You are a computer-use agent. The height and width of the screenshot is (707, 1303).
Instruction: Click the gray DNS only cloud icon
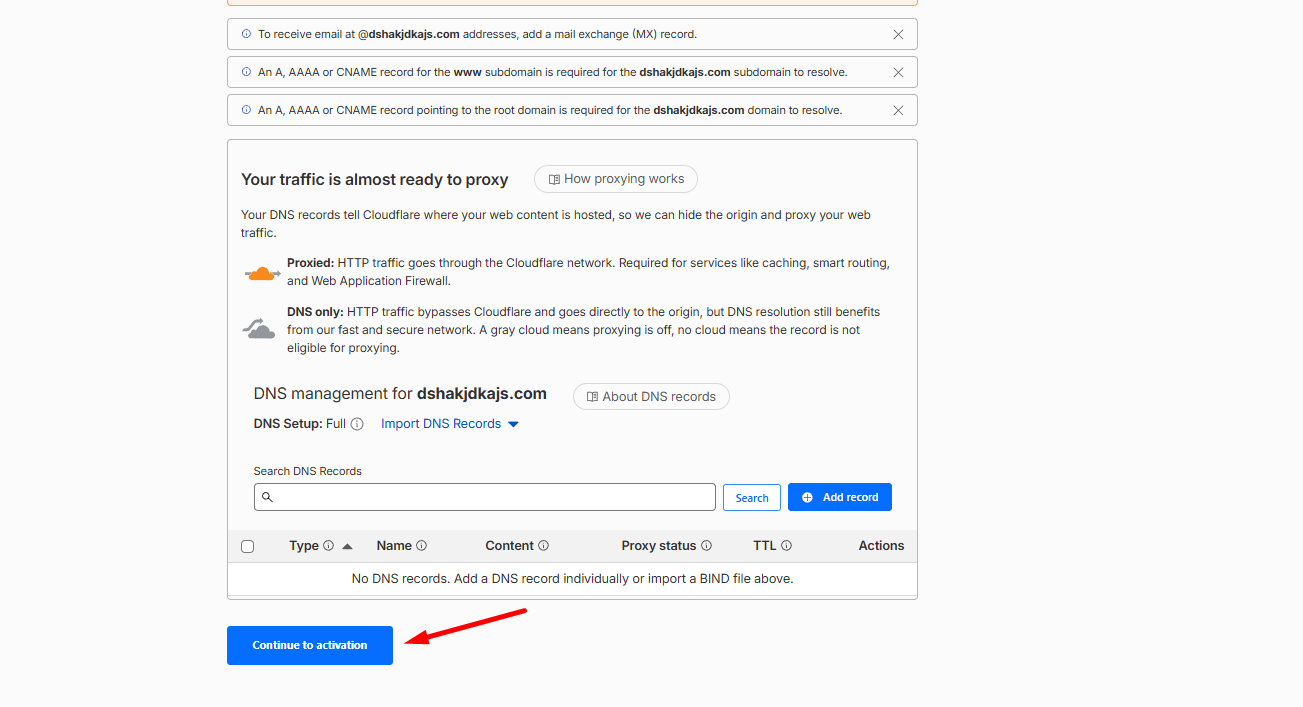click(x=259, y=328)
